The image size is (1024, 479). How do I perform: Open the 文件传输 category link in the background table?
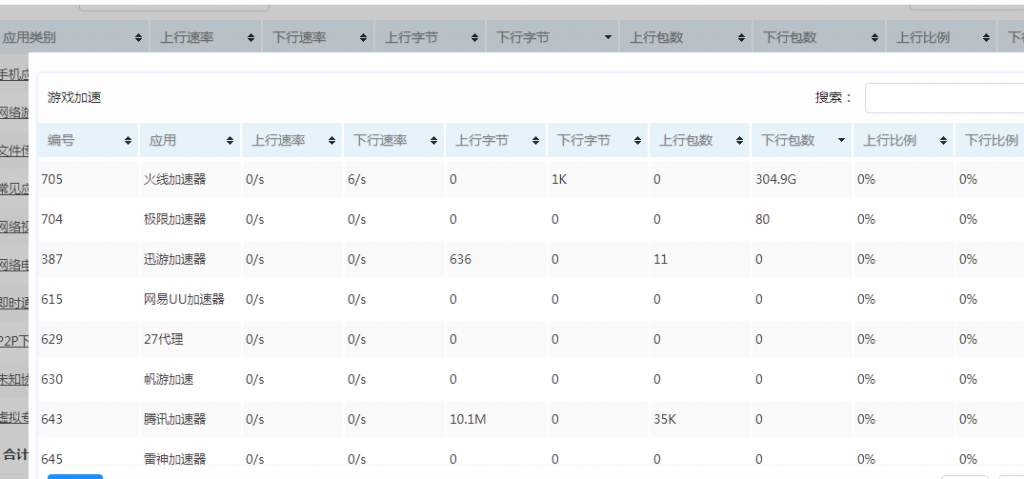click(14, 150)
